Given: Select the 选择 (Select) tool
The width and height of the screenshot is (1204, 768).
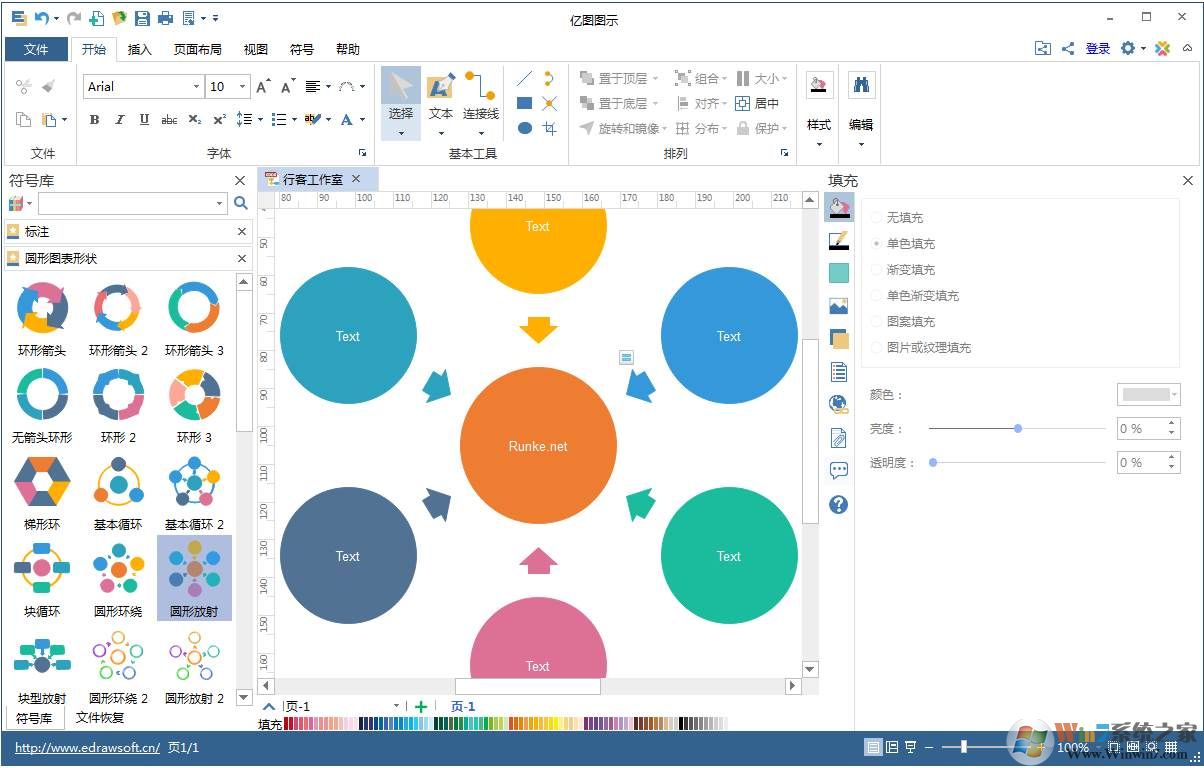Looking at the screenshot, I should pos(400,100).
